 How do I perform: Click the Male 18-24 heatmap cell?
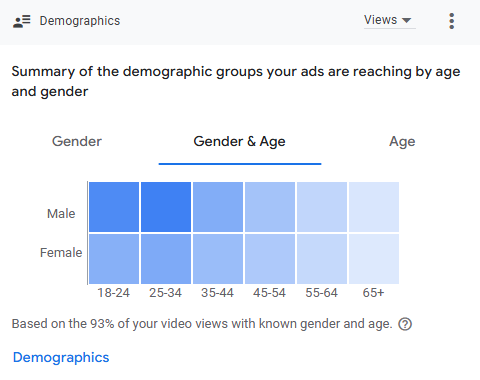coord(114,207)
